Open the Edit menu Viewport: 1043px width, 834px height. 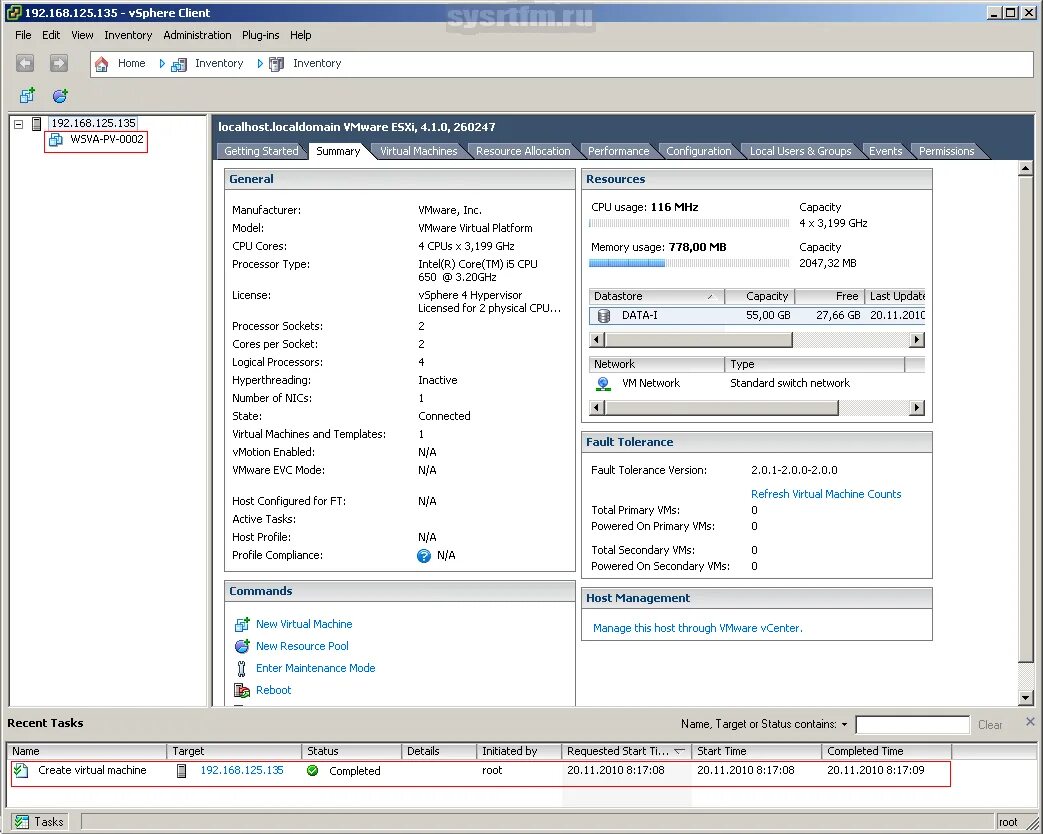tap(51, 35)
